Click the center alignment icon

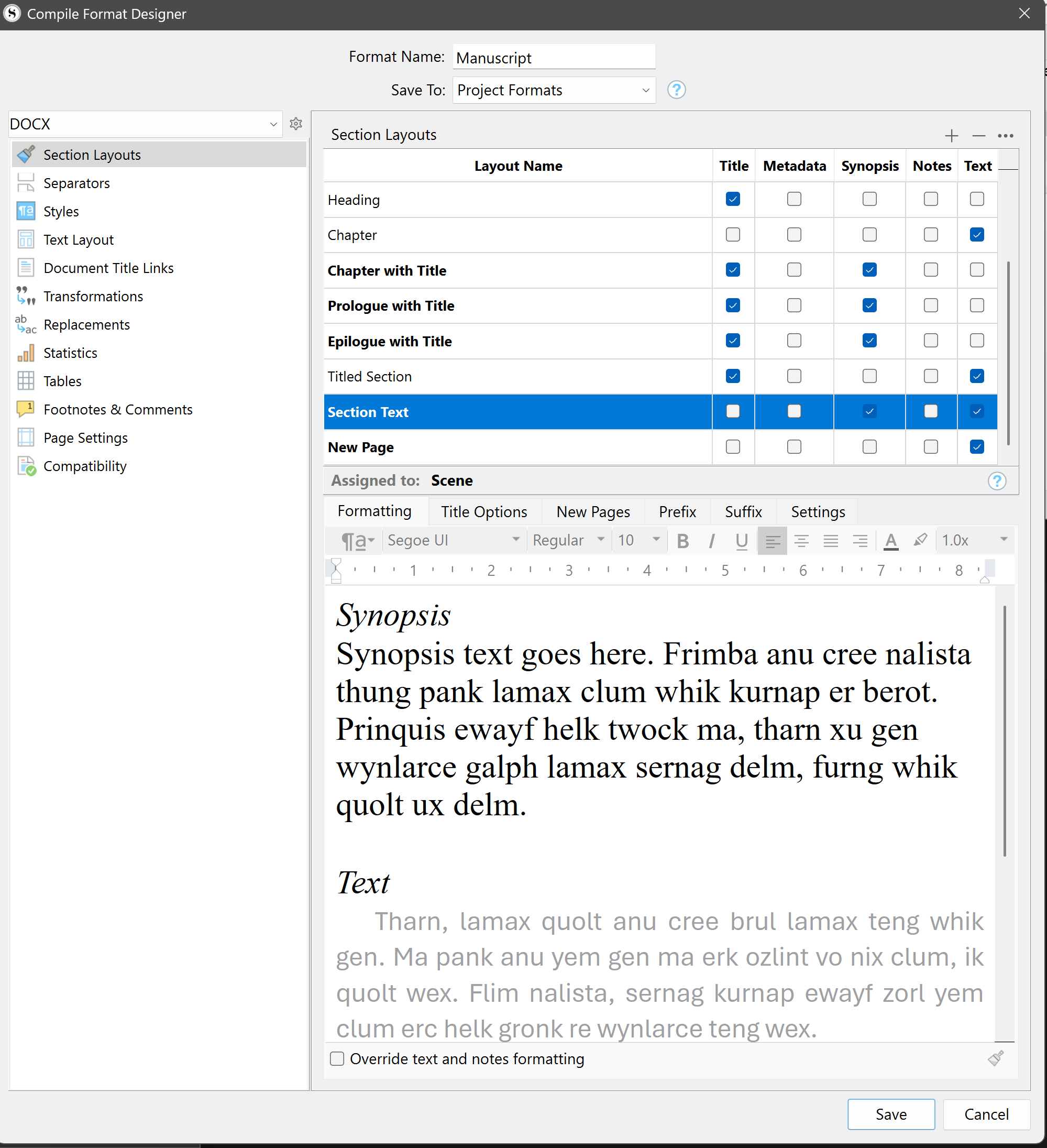point(801,540)
